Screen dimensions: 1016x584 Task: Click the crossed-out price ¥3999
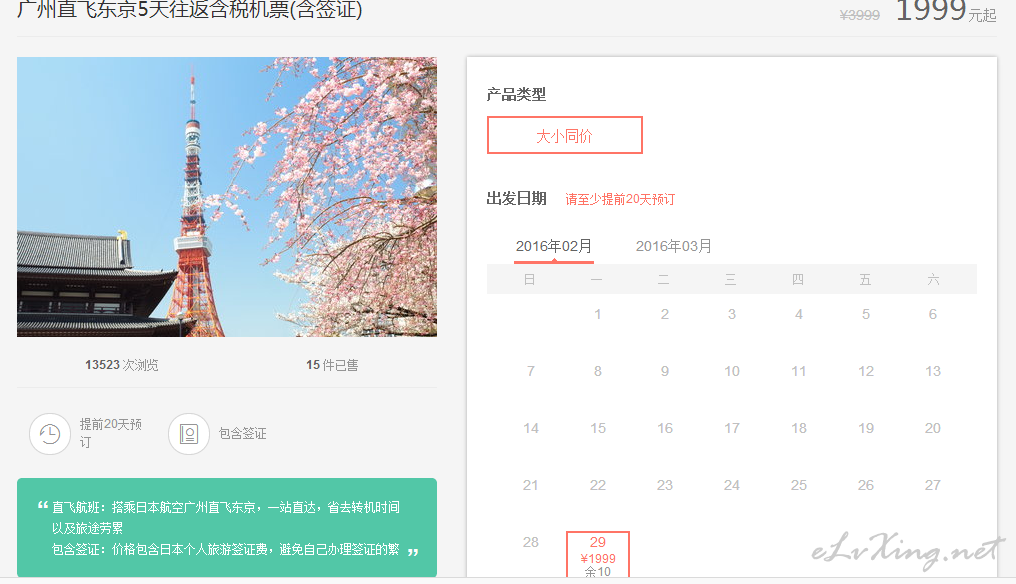click(859, 15)
